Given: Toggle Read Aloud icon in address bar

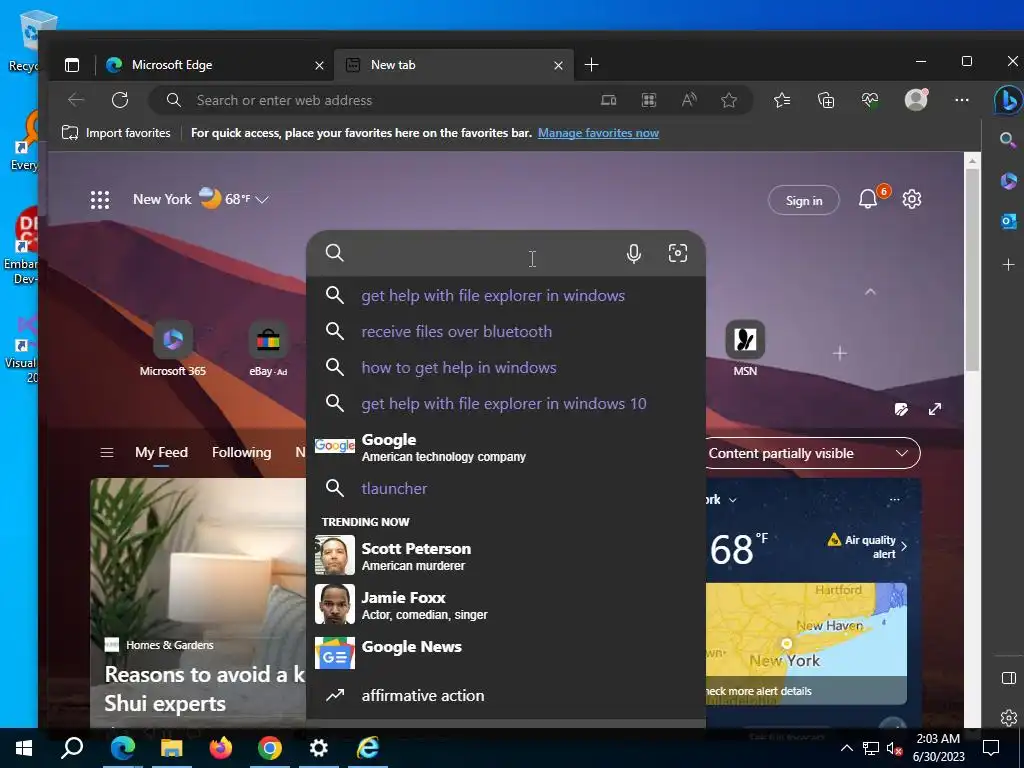Looking at the screenshot, I should pos(689,100).
